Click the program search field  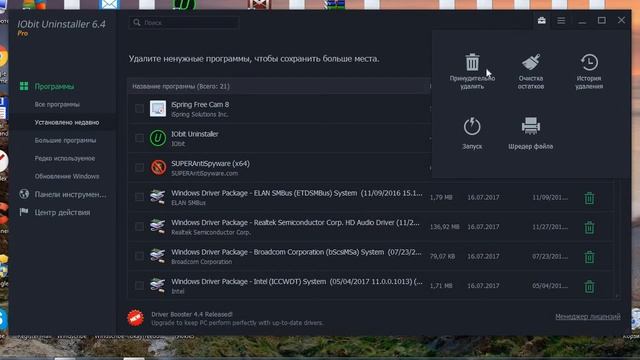pos(184,22)
